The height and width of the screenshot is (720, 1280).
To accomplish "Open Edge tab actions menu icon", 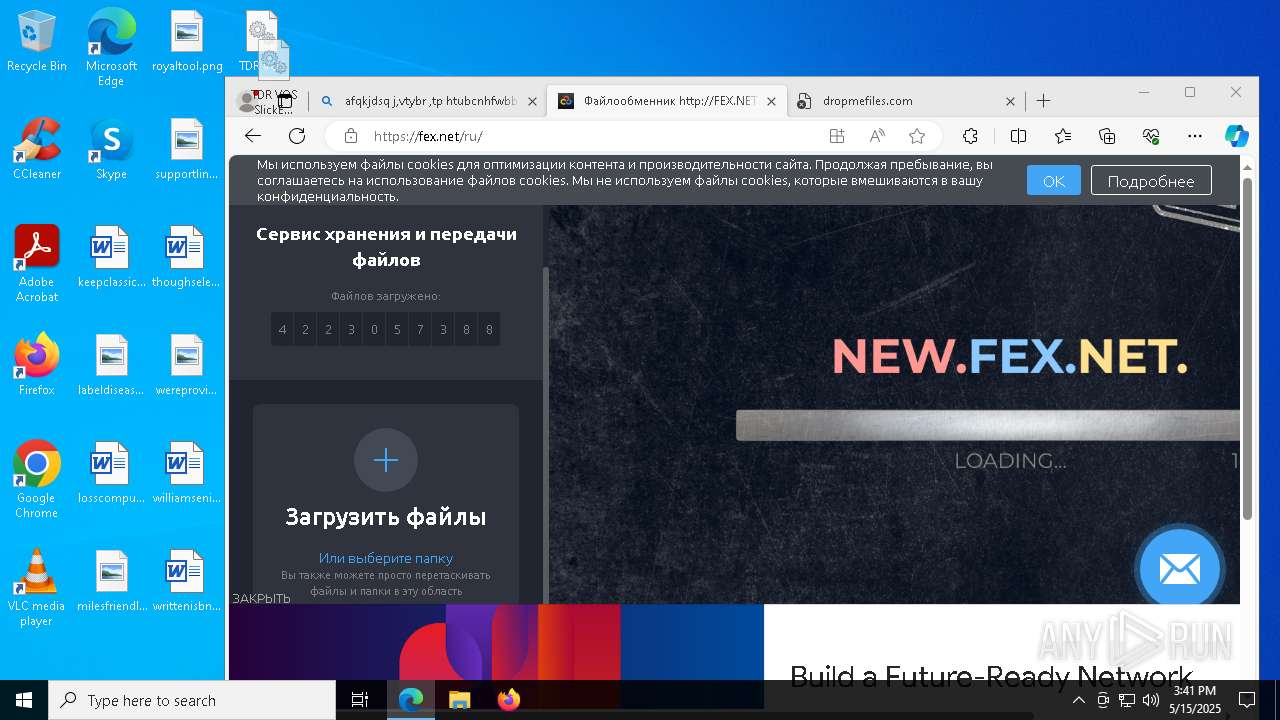I will (x=285, y=101).
